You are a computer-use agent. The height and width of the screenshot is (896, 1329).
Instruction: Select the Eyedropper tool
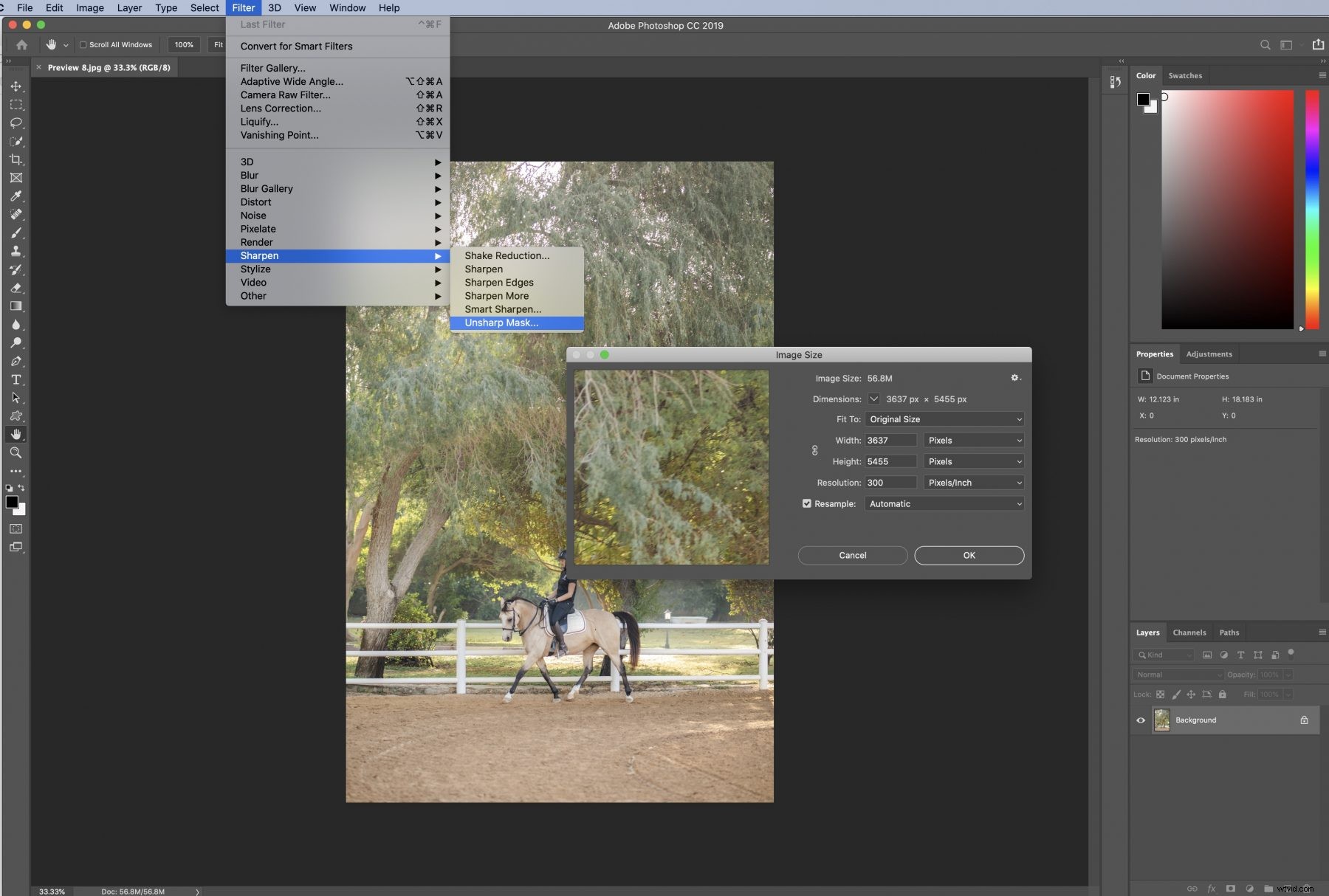point(16,196)
